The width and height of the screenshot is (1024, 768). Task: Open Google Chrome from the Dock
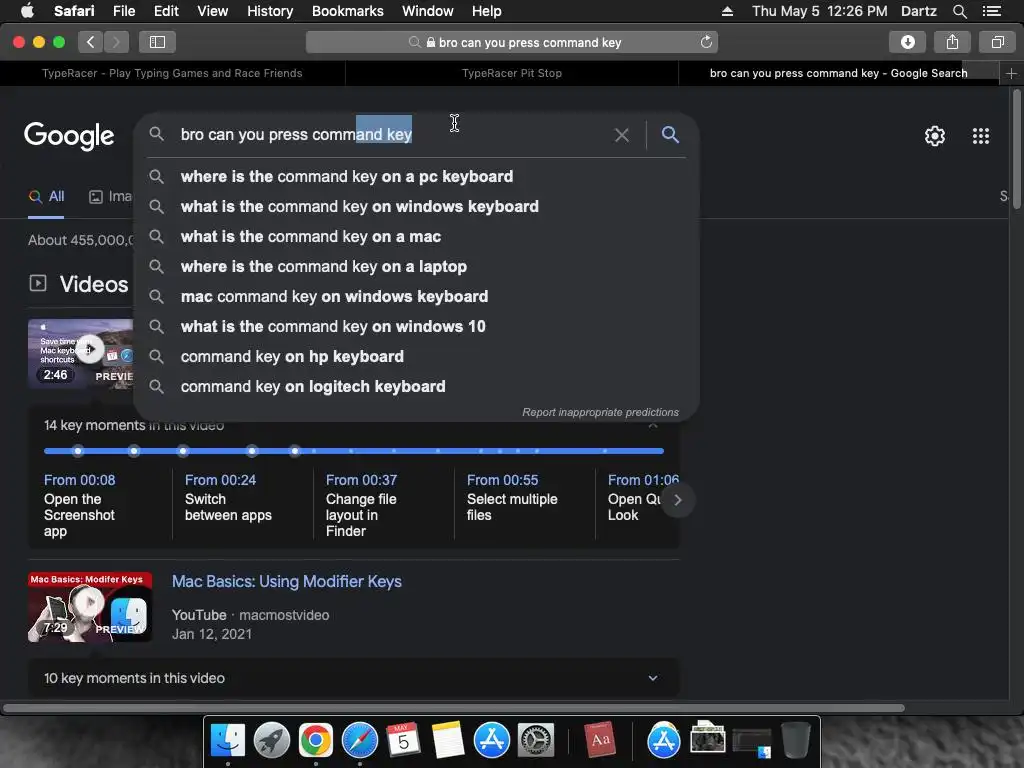(x=315, y=741)
